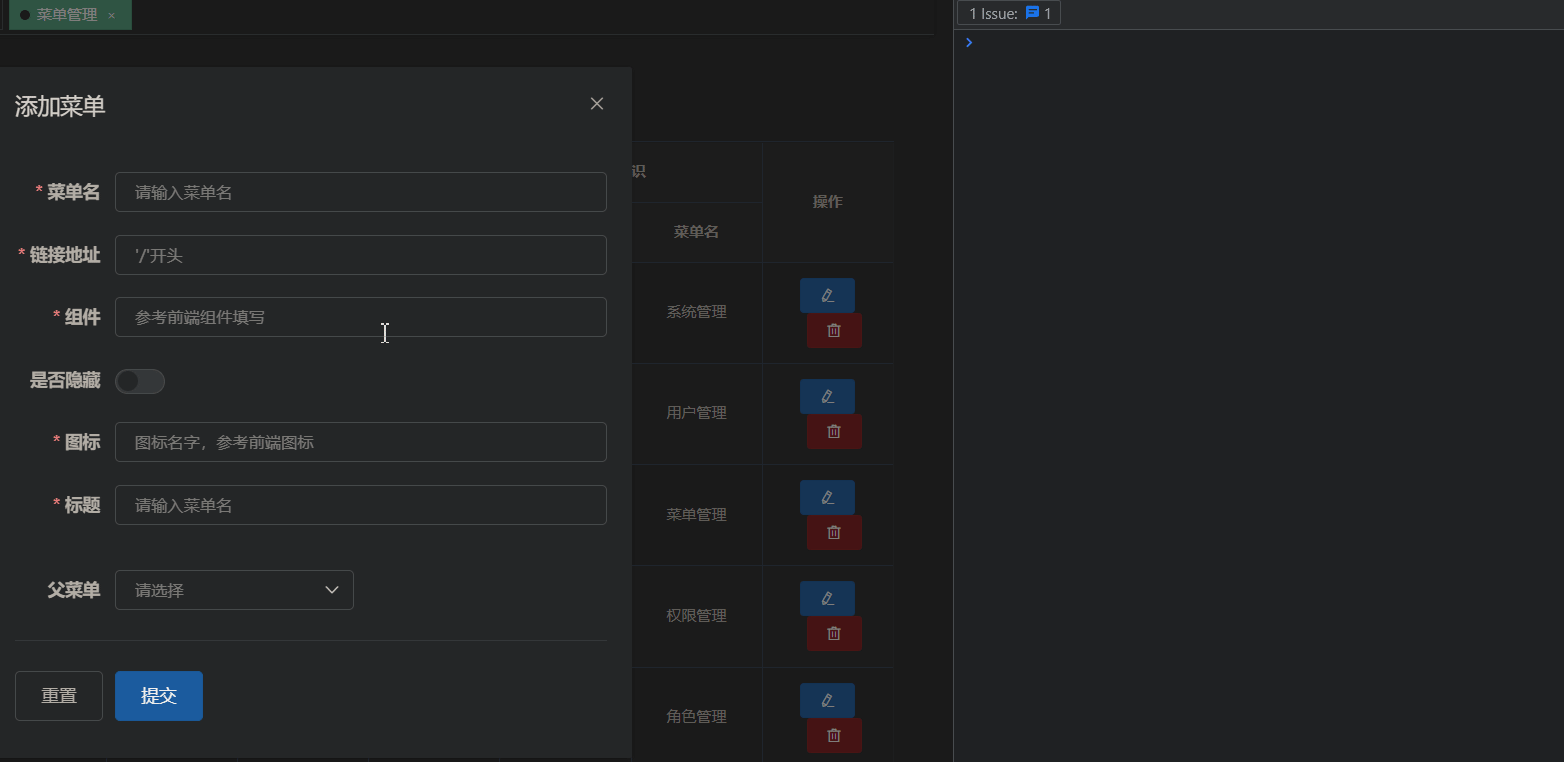Click the 提交 submit button
Screen dimensions: 1564x762
tap(158, 695)
